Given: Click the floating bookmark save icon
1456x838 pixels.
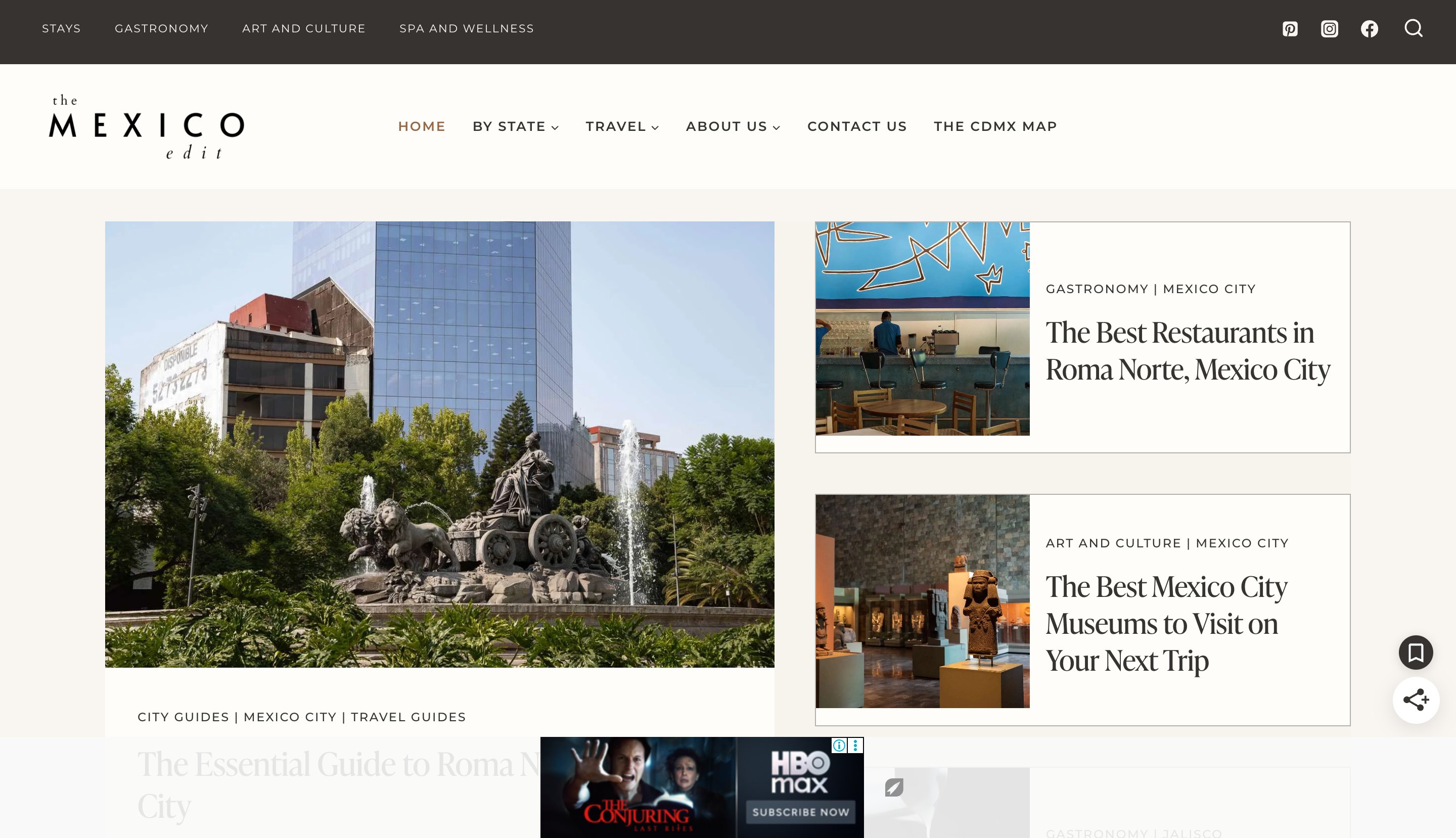Looking at the screenshot, I should pyautogui.click(x=1416, y=652).
